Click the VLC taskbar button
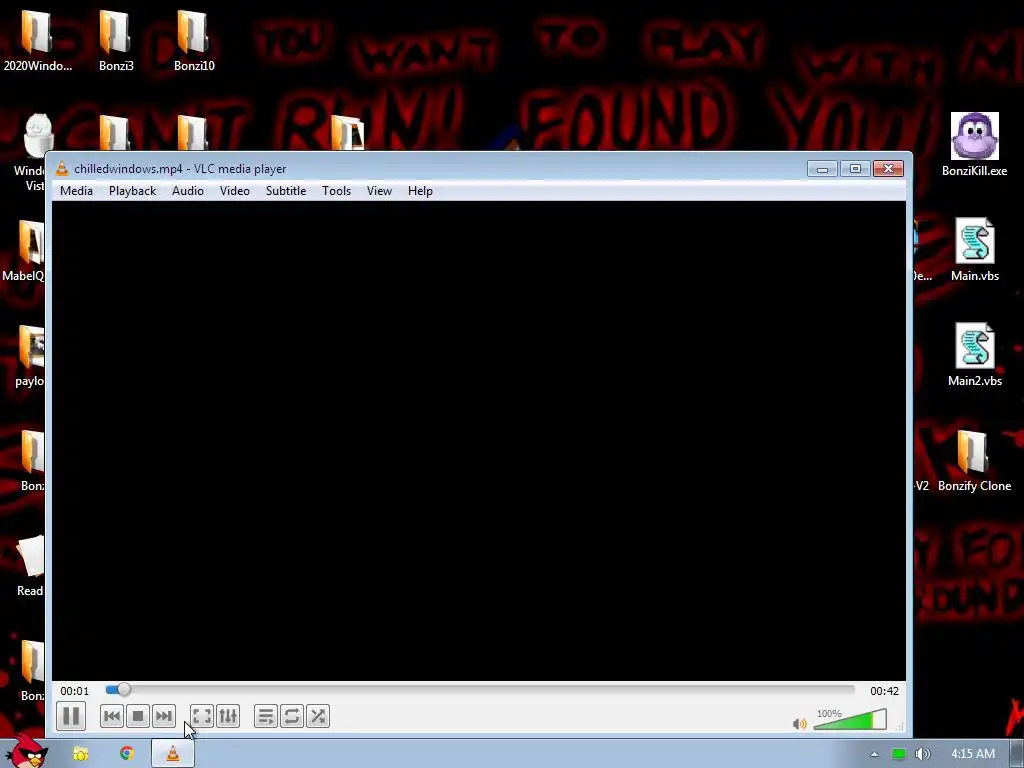 point(172,754)
